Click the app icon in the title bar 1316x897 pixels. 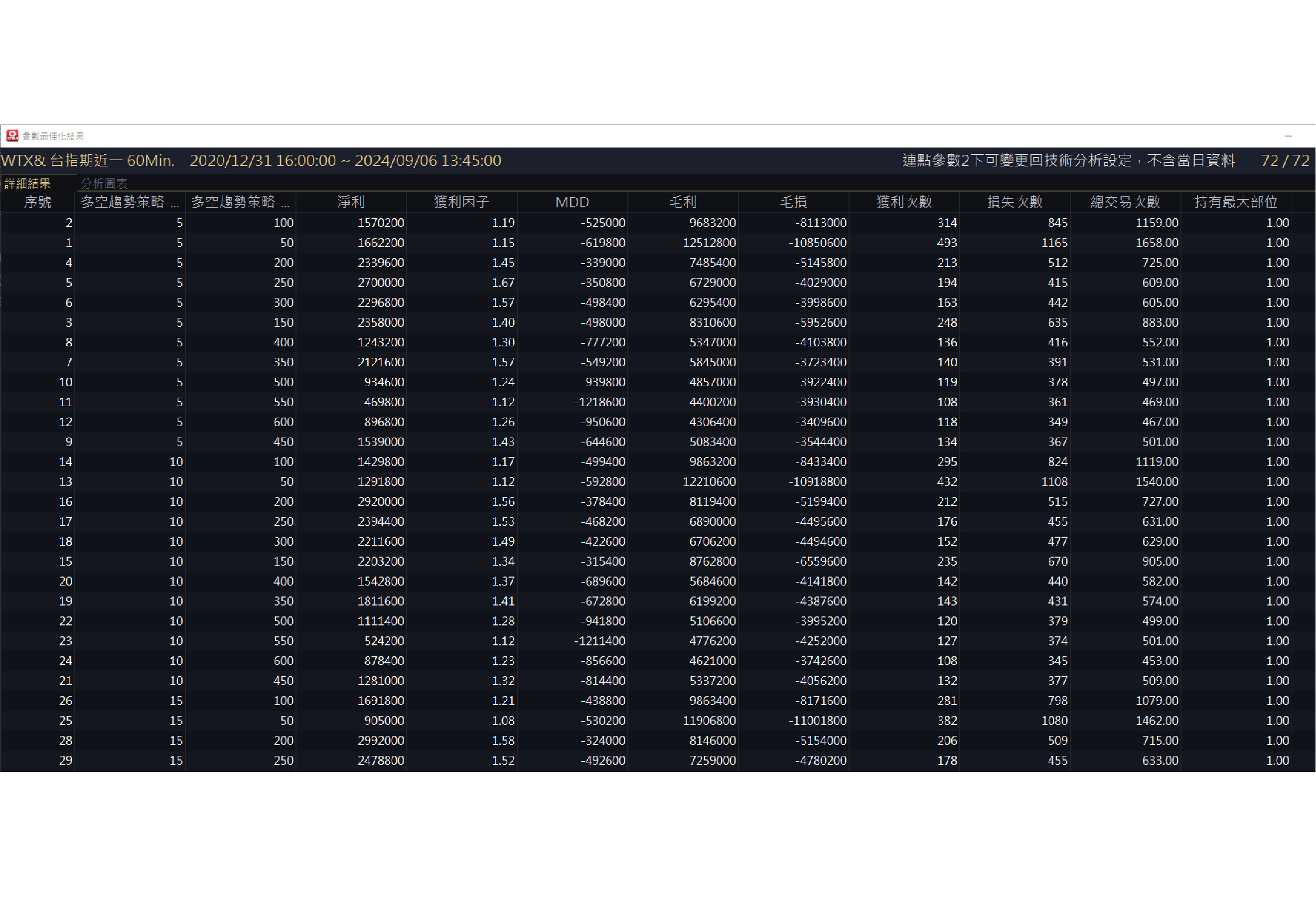(x=12, y=136)
